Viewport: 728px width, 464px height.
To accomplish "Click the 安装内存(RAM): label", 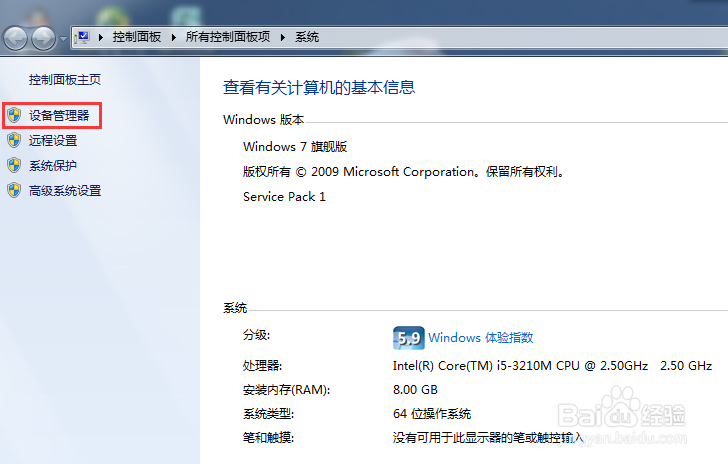I will click(286, 390).
